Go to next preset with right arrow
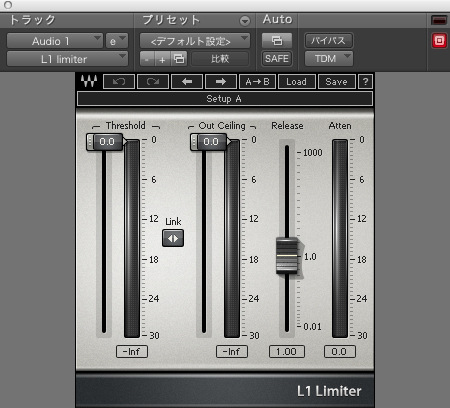450x408 pixels. click(221, 82)
